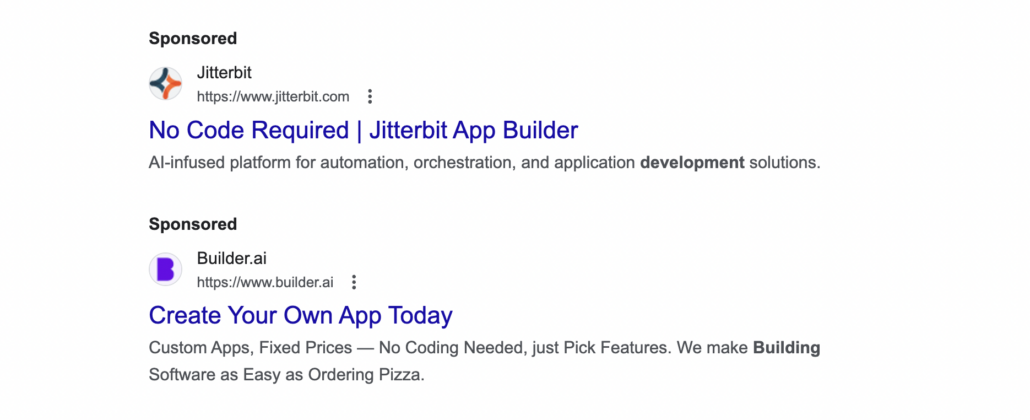Click the Sponsored label above Jitterbit

tap(193, 39)
